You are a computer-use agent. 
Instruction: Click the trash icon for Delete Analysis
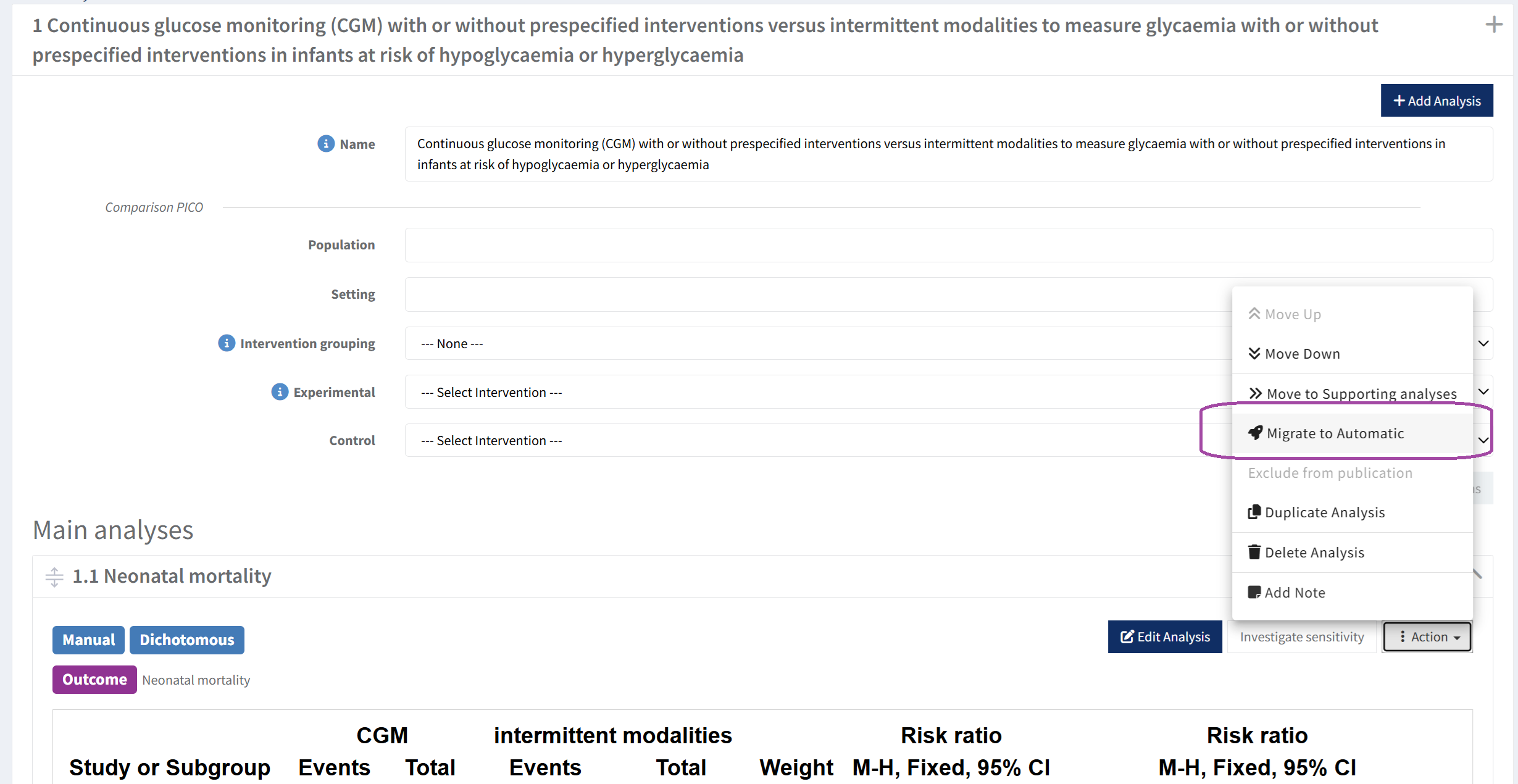(x=1254, y=552)
